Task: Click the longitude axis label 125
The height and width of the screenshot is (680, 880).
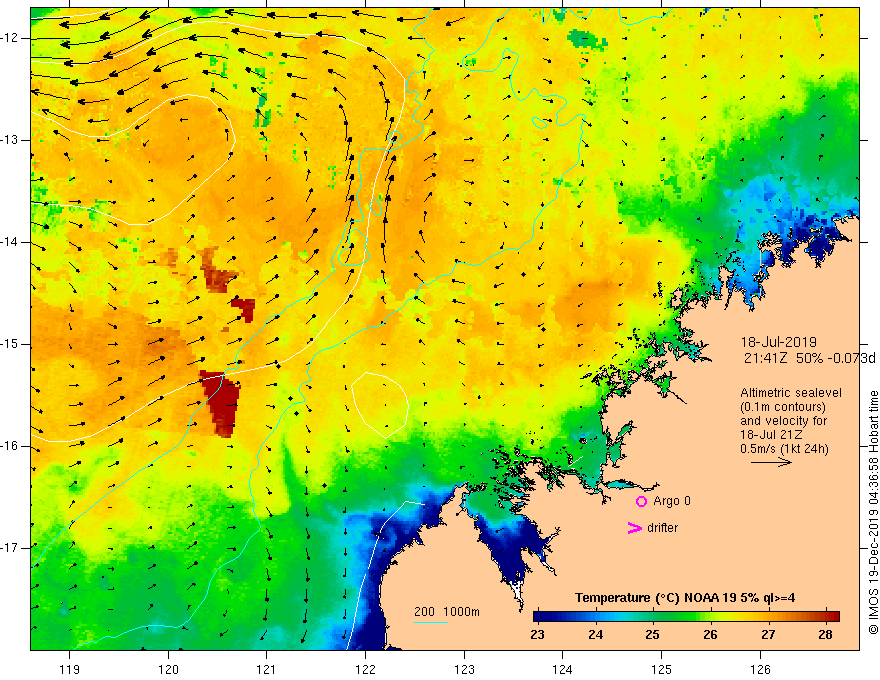Action: coord(662,669)
